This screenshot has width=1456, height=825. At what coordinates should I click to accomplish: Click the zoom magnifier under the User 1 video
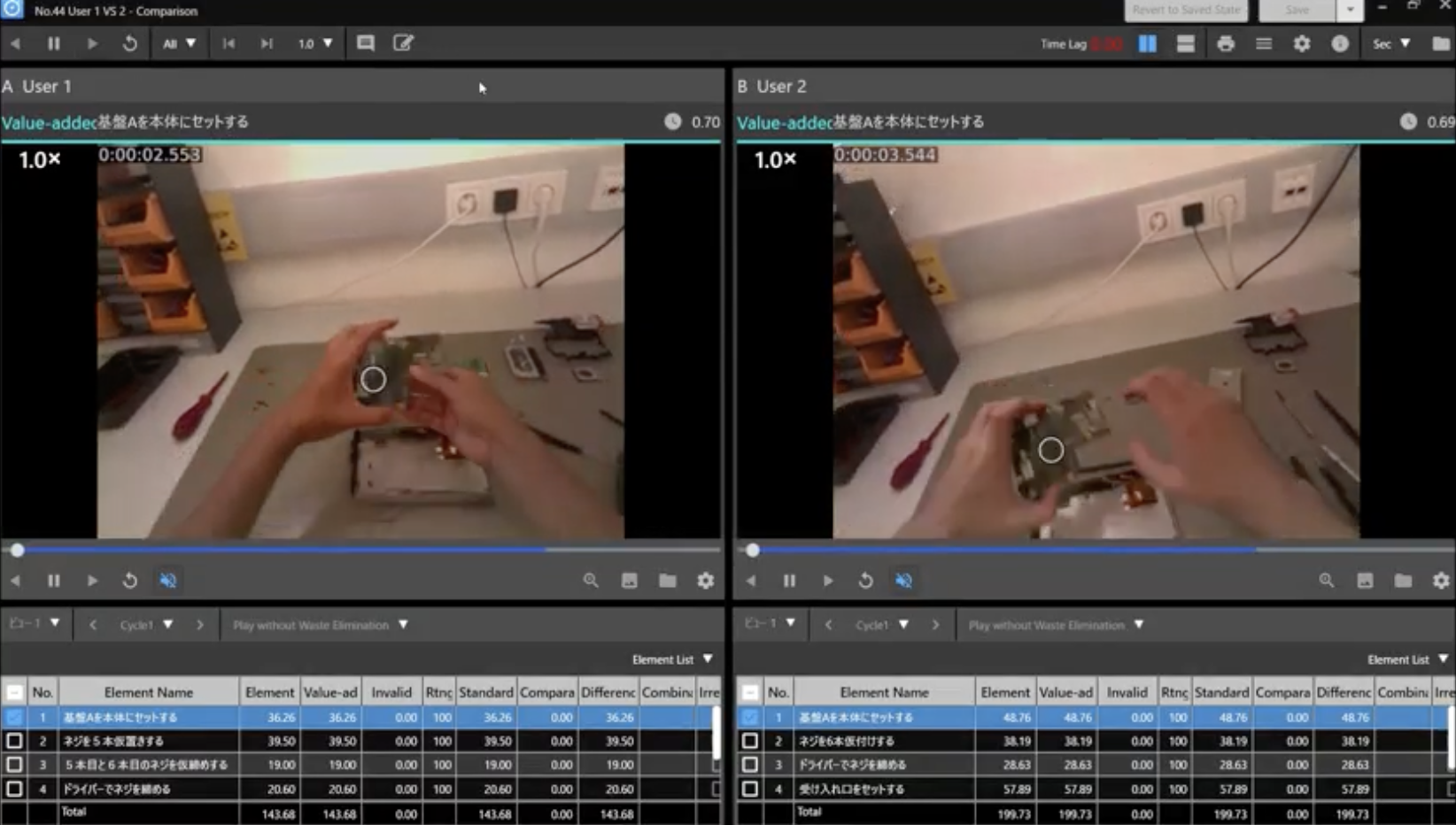[x=590, y=581]
